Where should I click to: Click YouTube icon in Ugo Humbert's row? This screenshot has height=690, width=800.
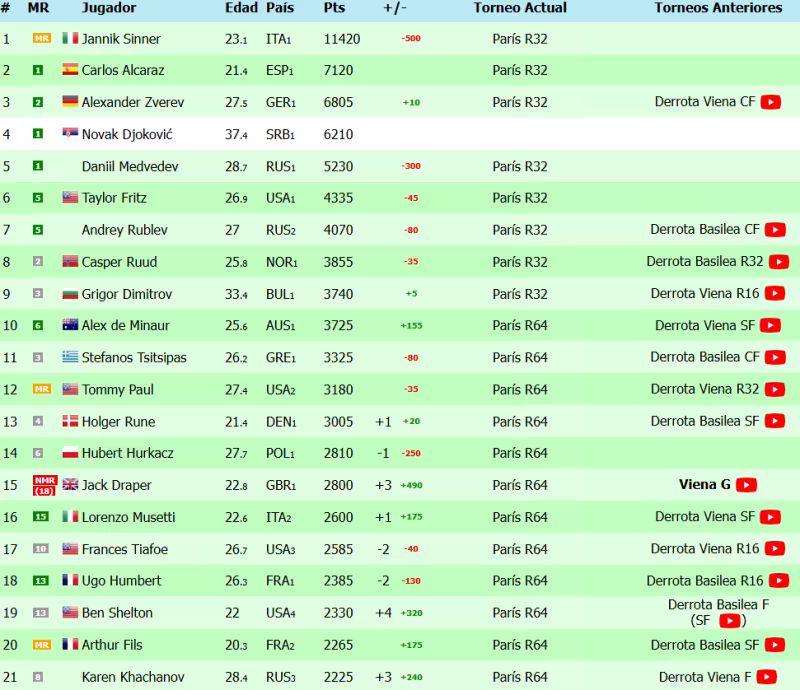pyautogui.click(x=779, y=581)
